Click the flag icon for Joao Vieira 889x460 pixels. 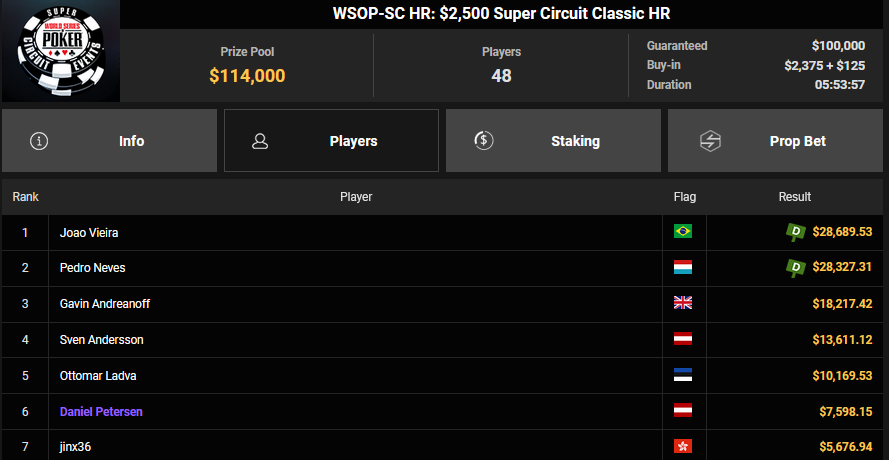click(683, 232)
